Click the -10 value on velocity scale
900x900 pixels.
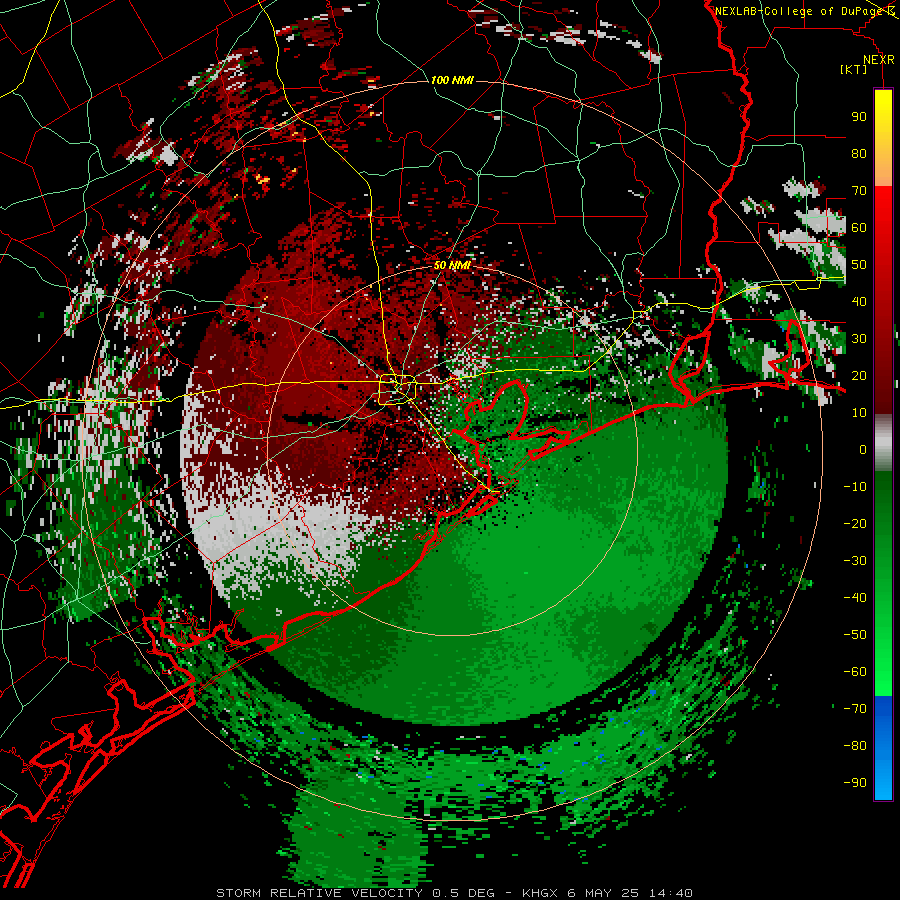pyautogui.click(x=855, y=487)
